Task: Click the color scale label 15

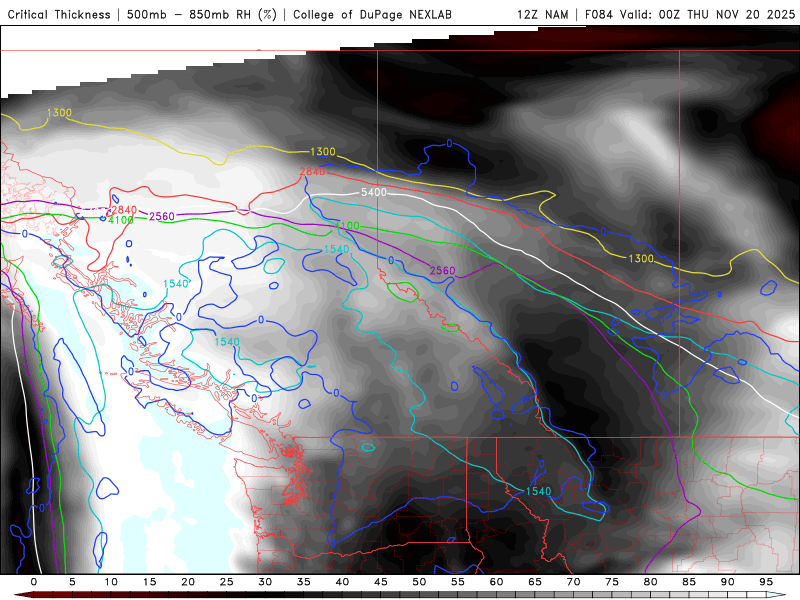Action: click(149, 582)
